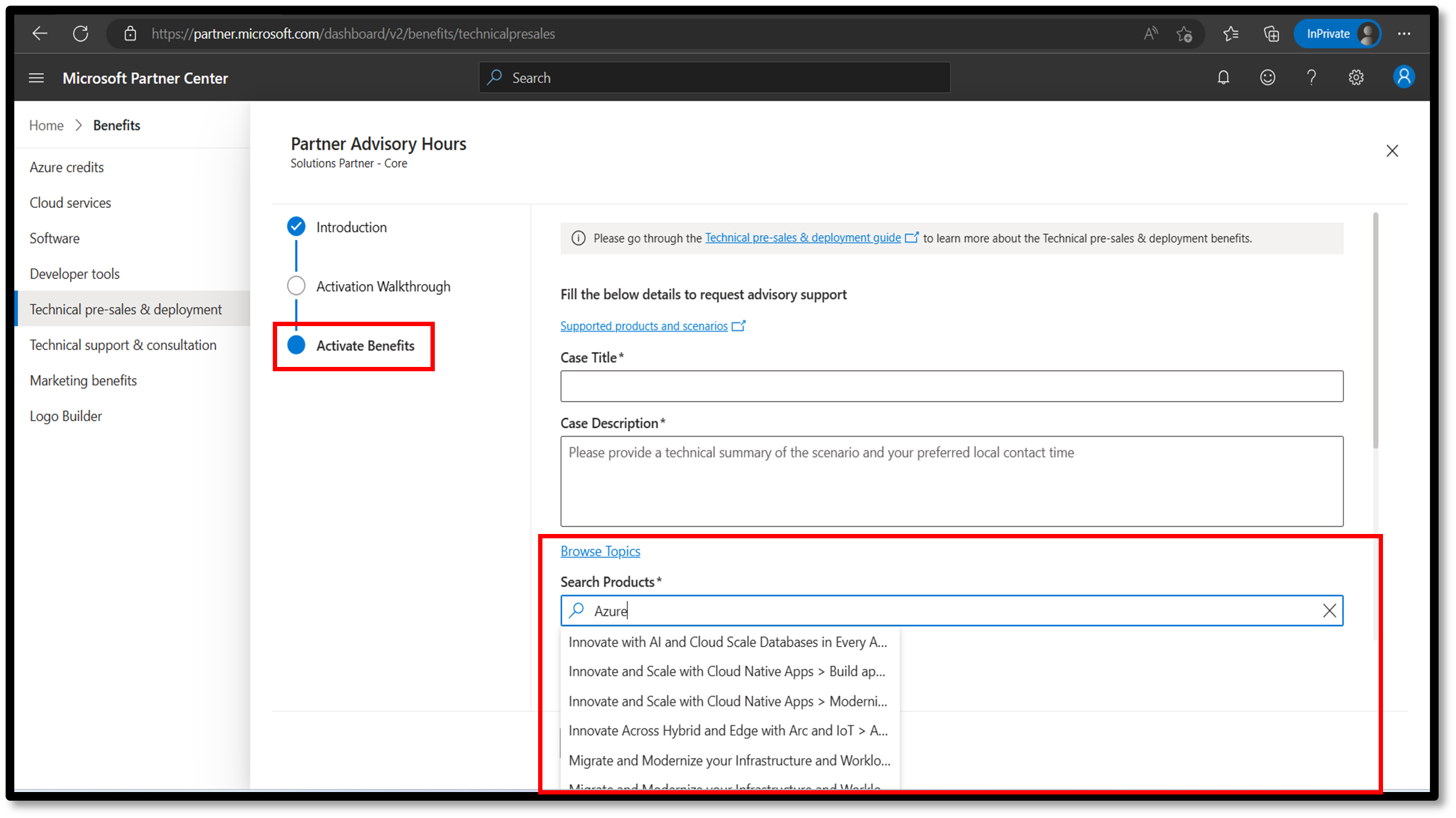Select Technical pre-sales deployment sidebar item
The height and width of the screenshot is (818, 1456).
[x=125, y=309]
